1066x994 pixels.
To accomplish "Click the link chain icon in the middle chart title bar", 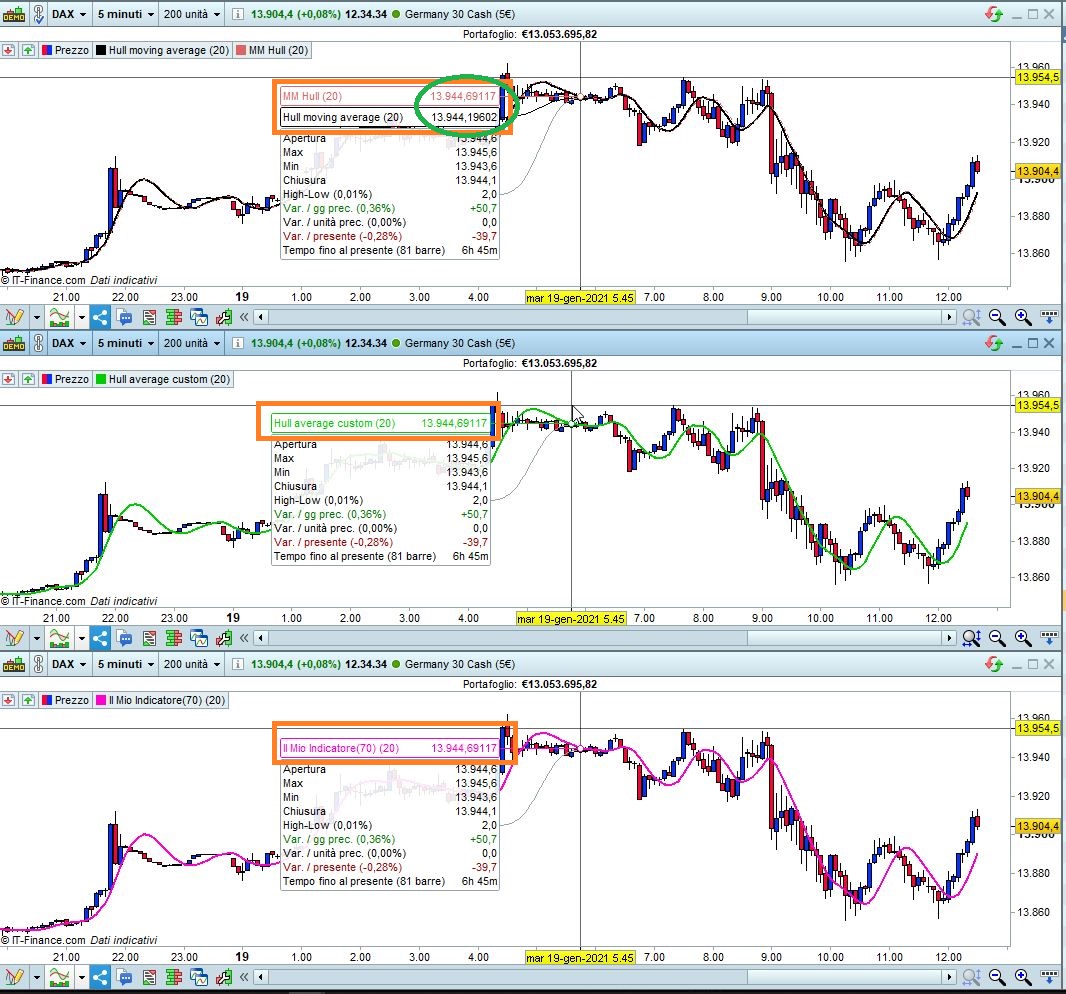I will [x=39, y=343].
